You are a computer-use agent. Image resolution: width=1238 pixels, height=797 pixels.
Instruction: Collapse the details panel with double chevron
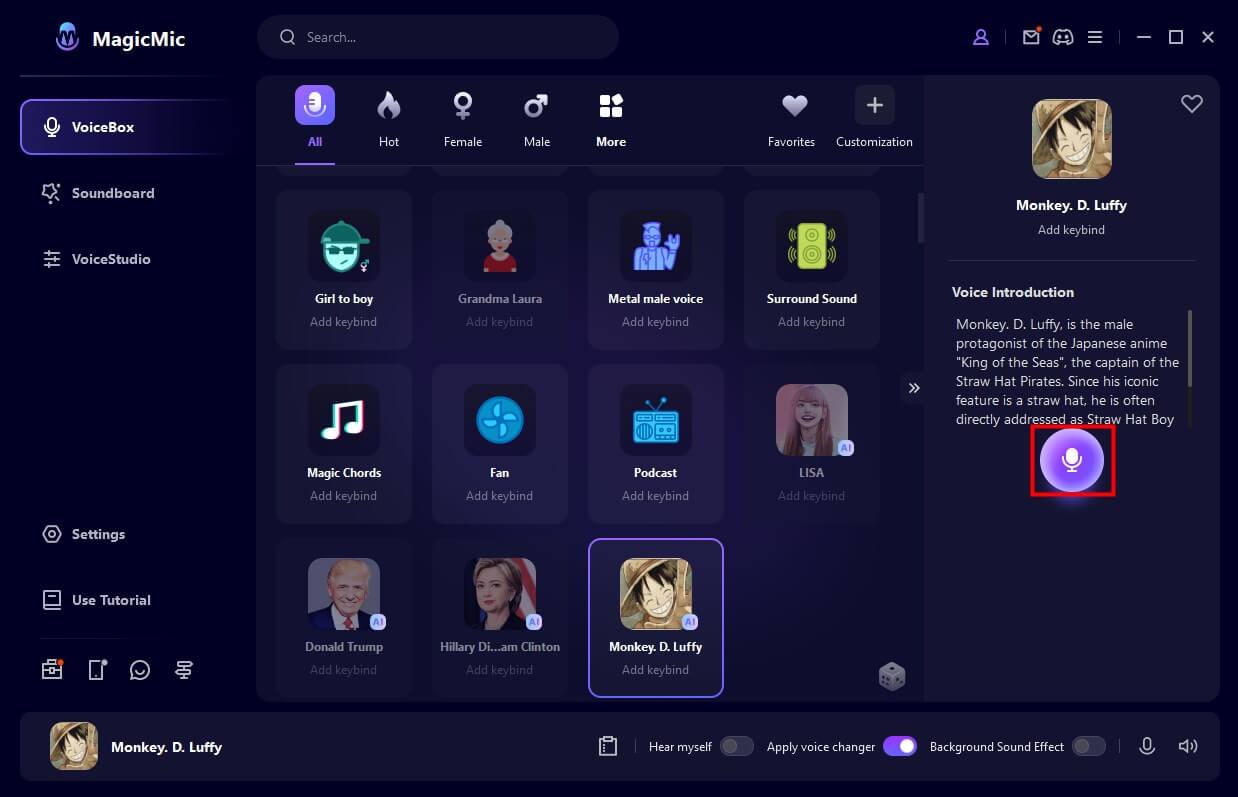[913, 388]
